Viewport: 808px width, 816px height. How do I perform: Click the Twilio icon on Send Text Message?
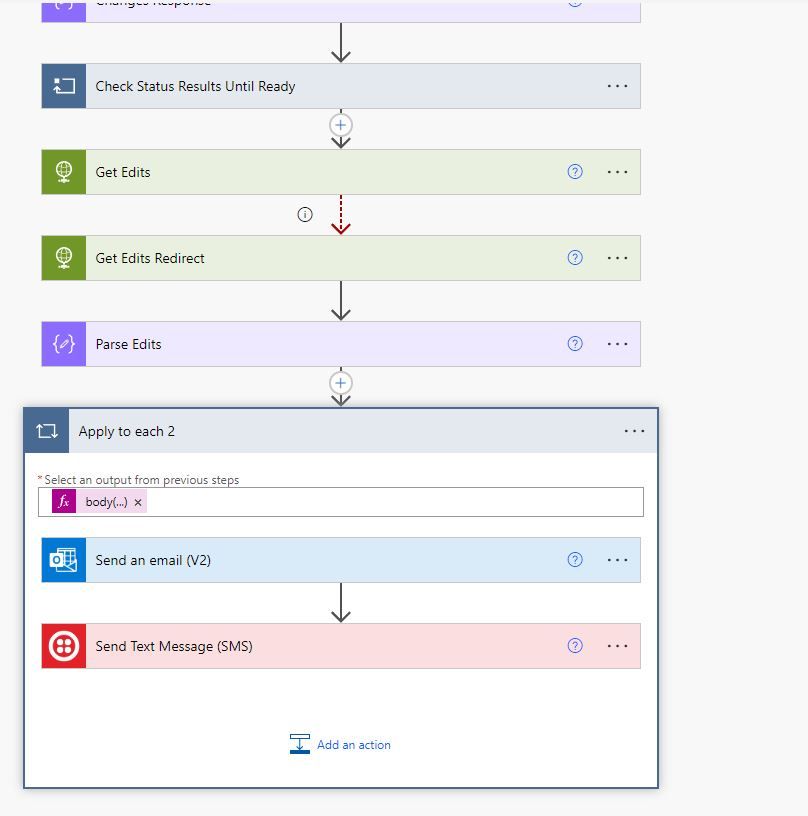(x=64, y=646)
